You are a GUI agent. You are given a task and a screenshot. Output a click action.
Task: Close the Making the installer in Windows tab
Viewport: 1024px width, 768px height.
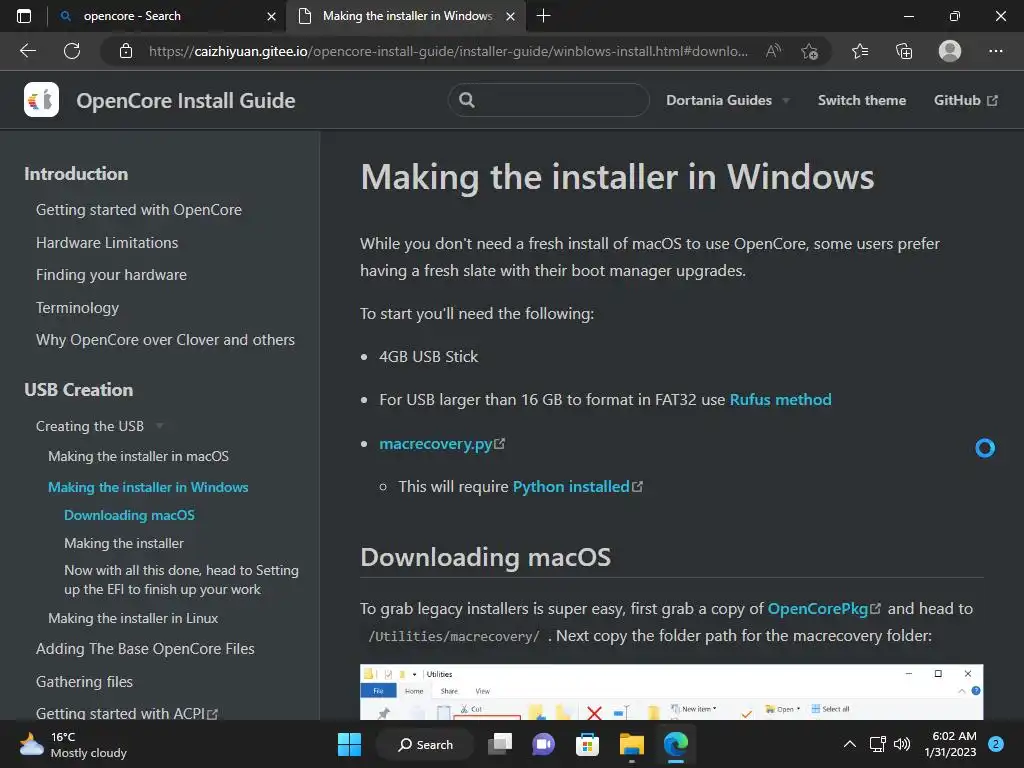tap(511, 16)
